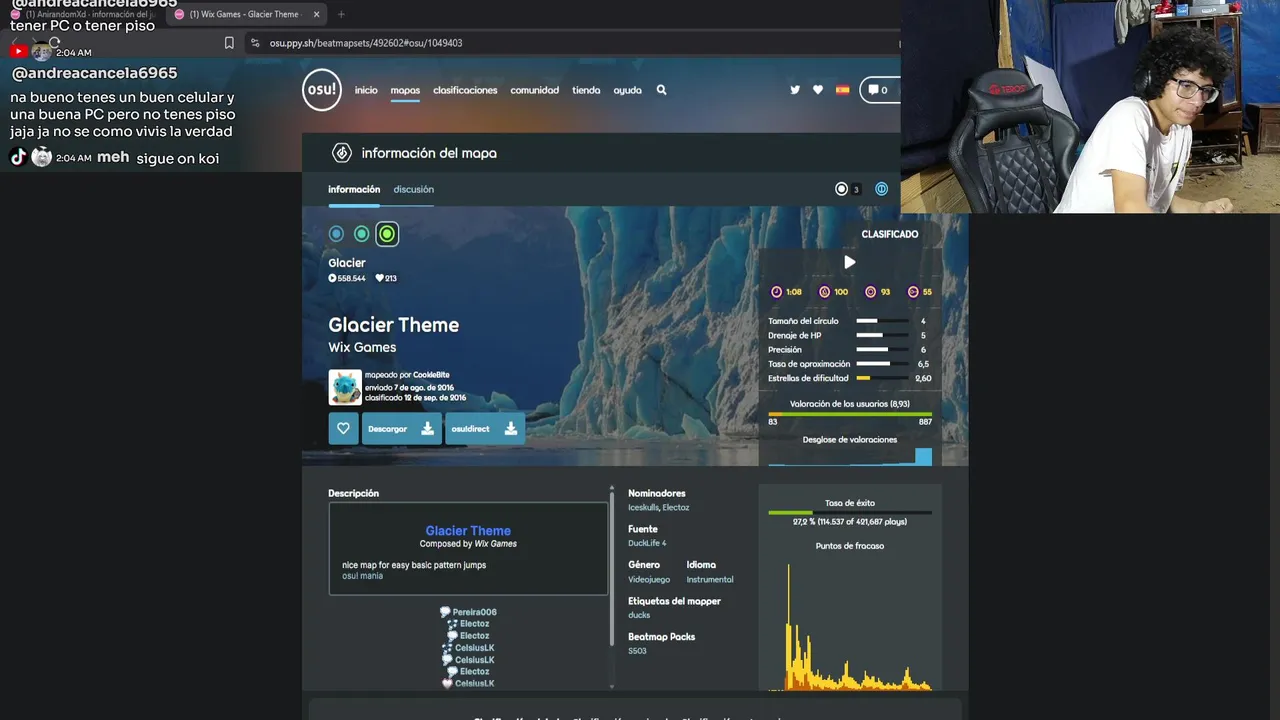Click the Descargar download button

(401, 429)
